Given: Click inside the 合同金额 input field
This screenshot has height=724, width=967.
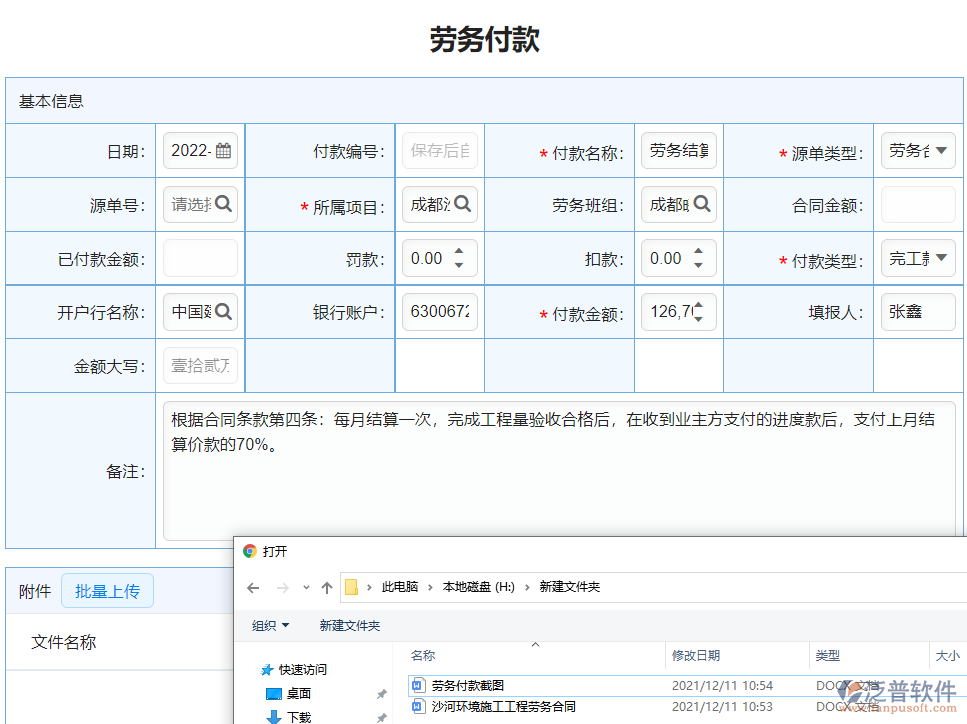Looking at the screenshot, I should 918,204.
